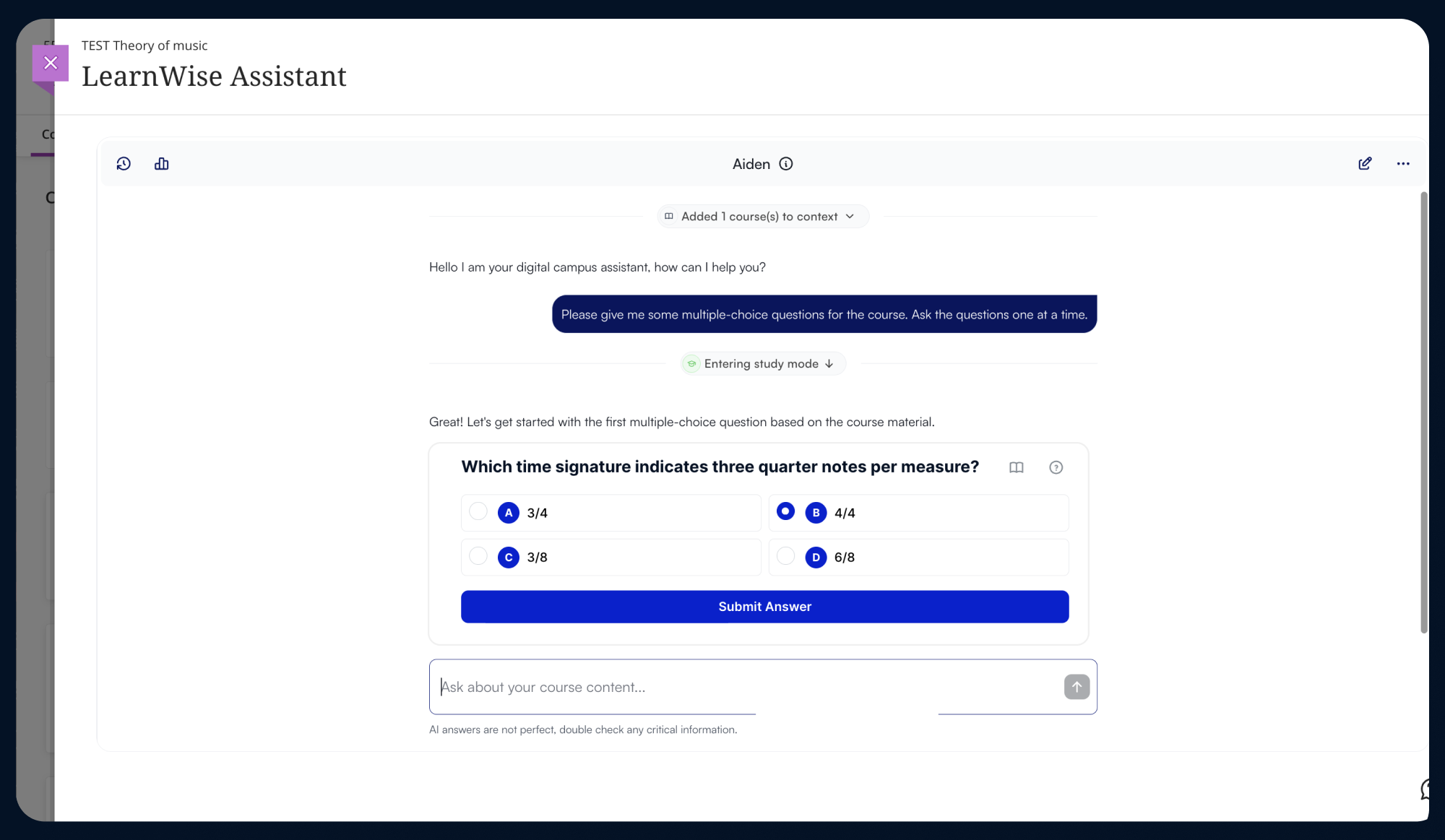Click the Aiden assistant name header
The image size is (1445, 840).
click(x=751, y=164)
